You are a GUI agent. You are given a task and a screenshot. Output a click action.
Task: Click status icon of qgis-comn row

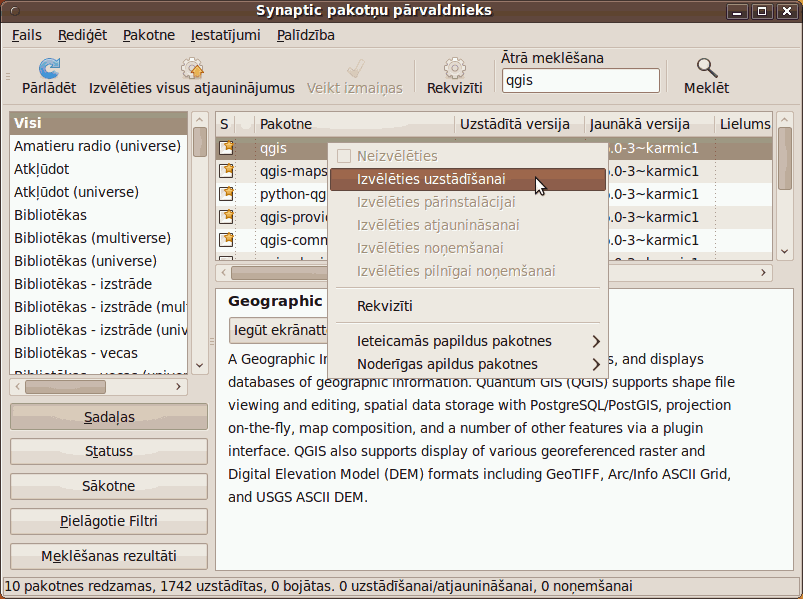point(226,240)
